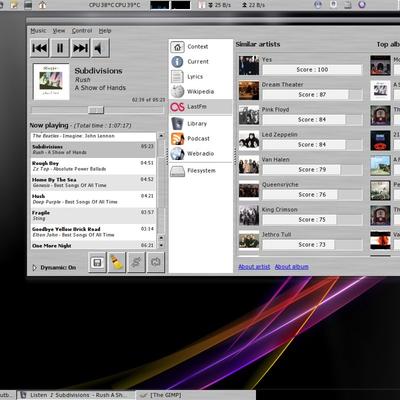Switch to Listen window in taskbar
The height and width of the screenshot is (400, 400).
[x=76, y=395]
